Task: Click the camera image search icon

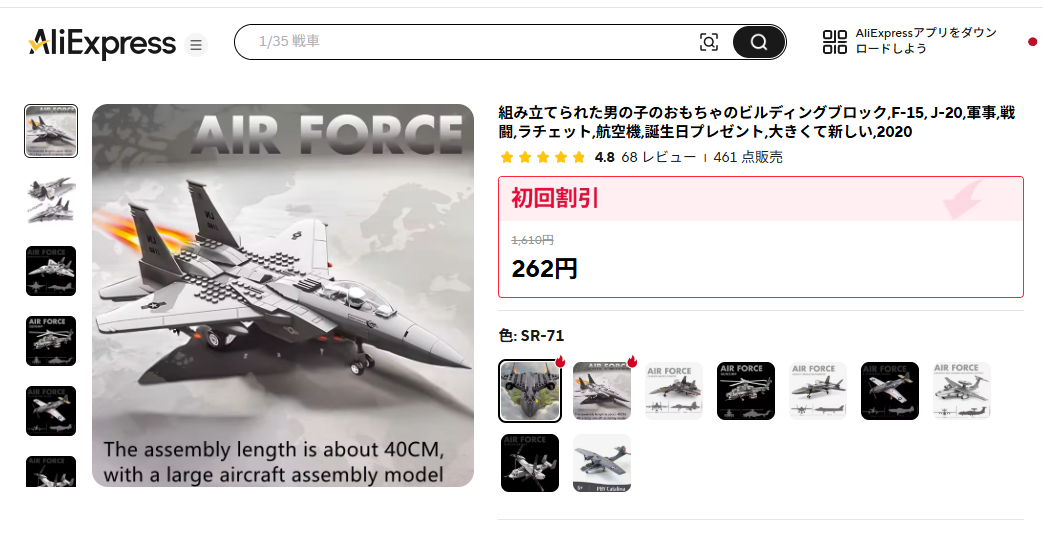Action: [x=709, y=42]
